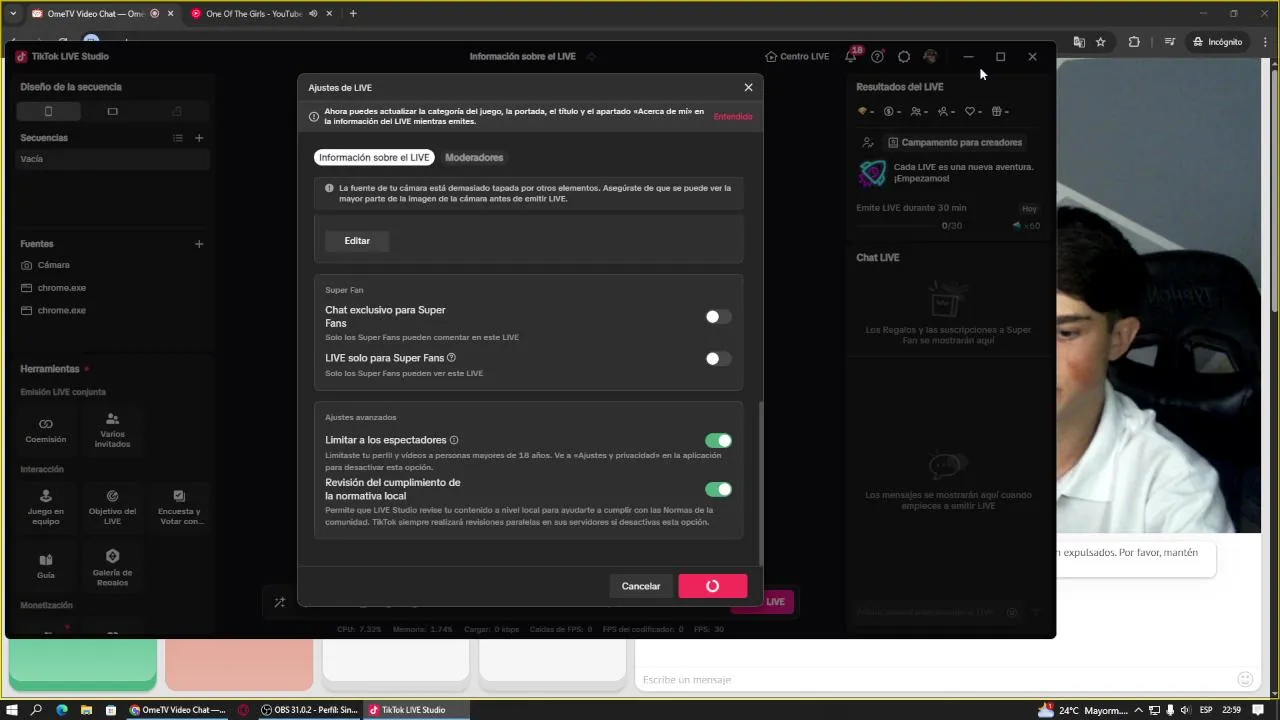Open the notifications bell
The width and height of the screenshot is (1280, 720).
[x=851, y=56]
